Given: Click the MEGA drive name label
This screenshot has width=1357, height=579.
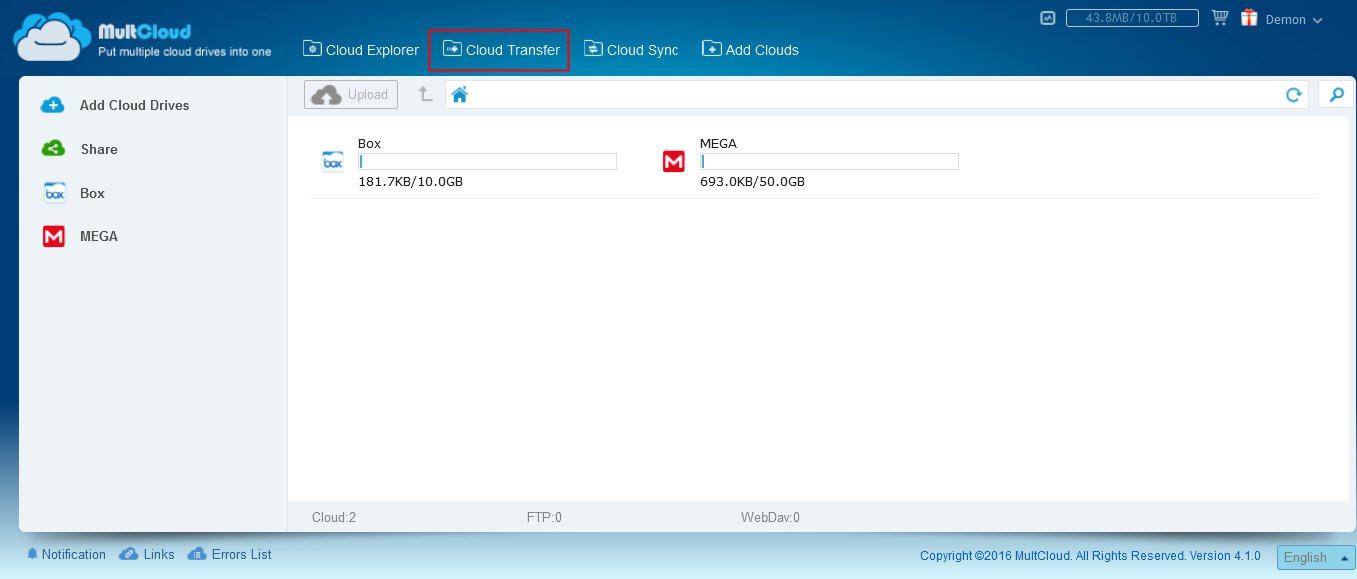Looking at the screenshot, I should click(x=718, y=143).
